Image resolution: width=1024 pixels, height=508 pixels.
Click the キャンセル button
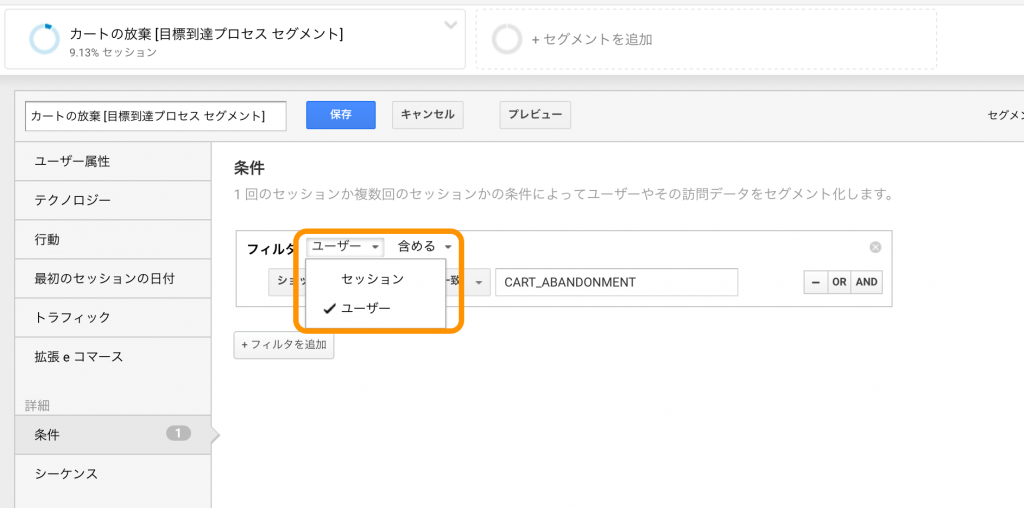[x=427, y=115]
